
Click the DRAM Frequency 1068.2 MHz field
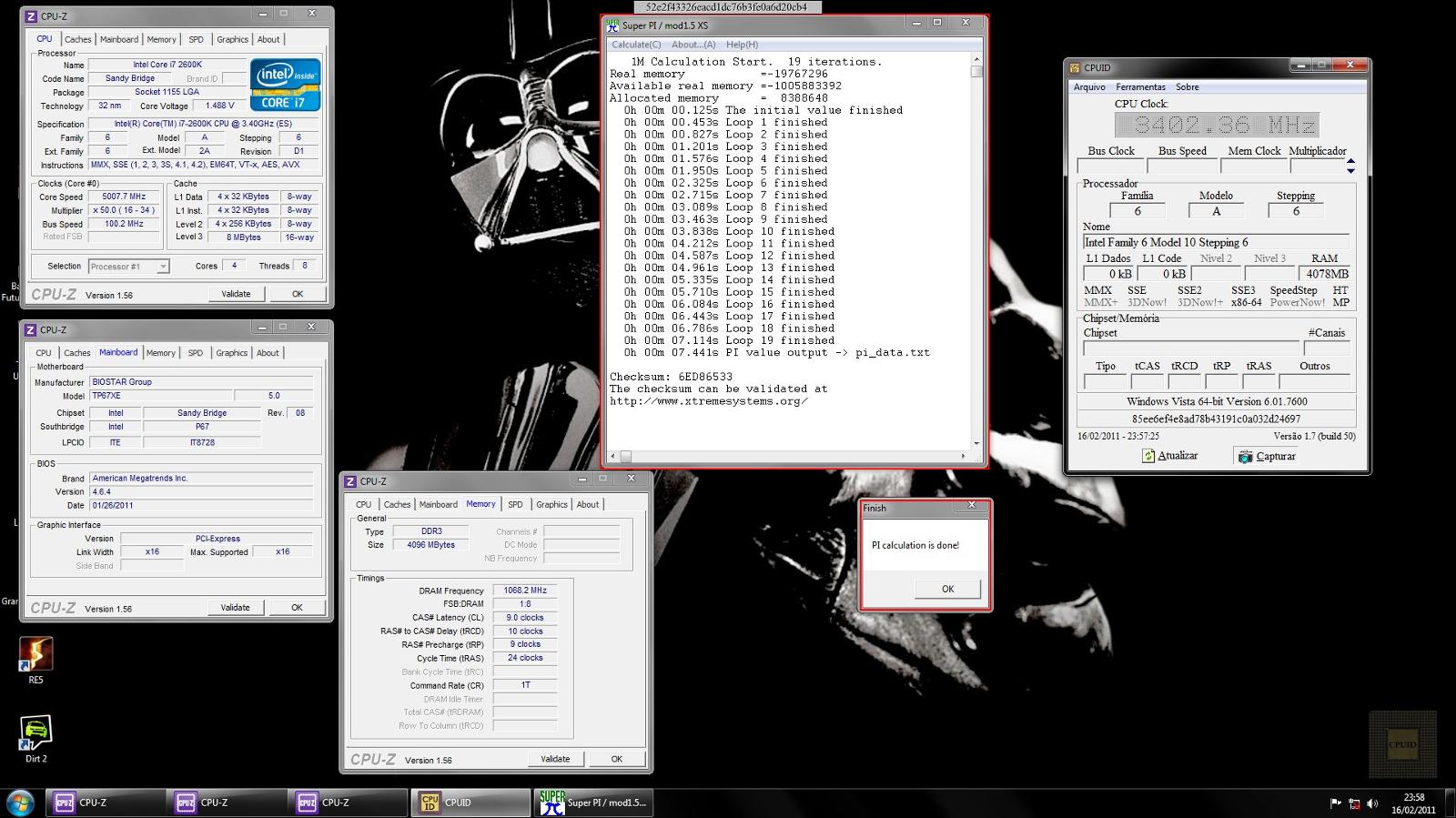pos(525,591)
